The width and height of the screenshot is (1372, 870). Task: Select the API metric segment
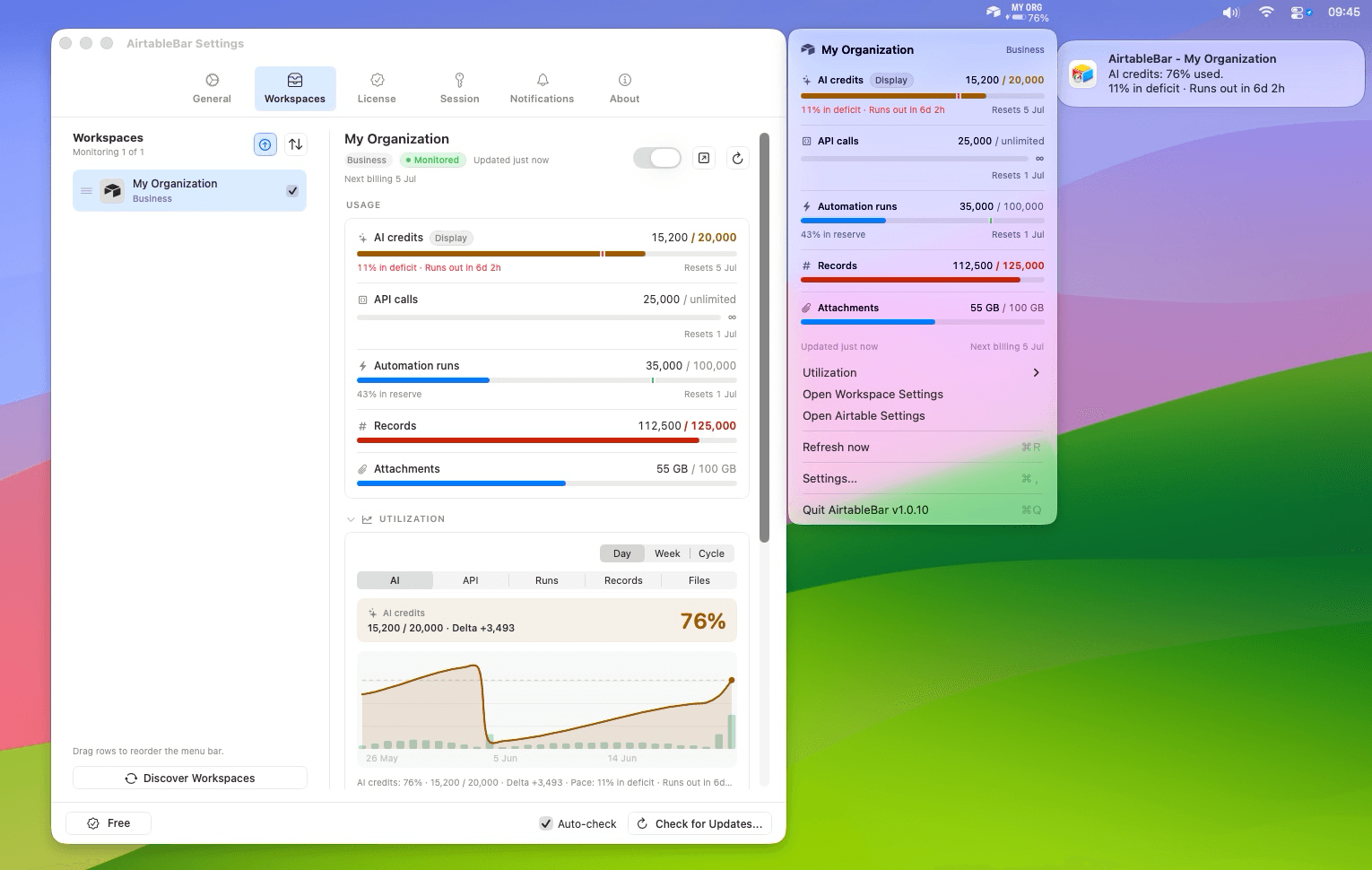[x=471, y=580]
